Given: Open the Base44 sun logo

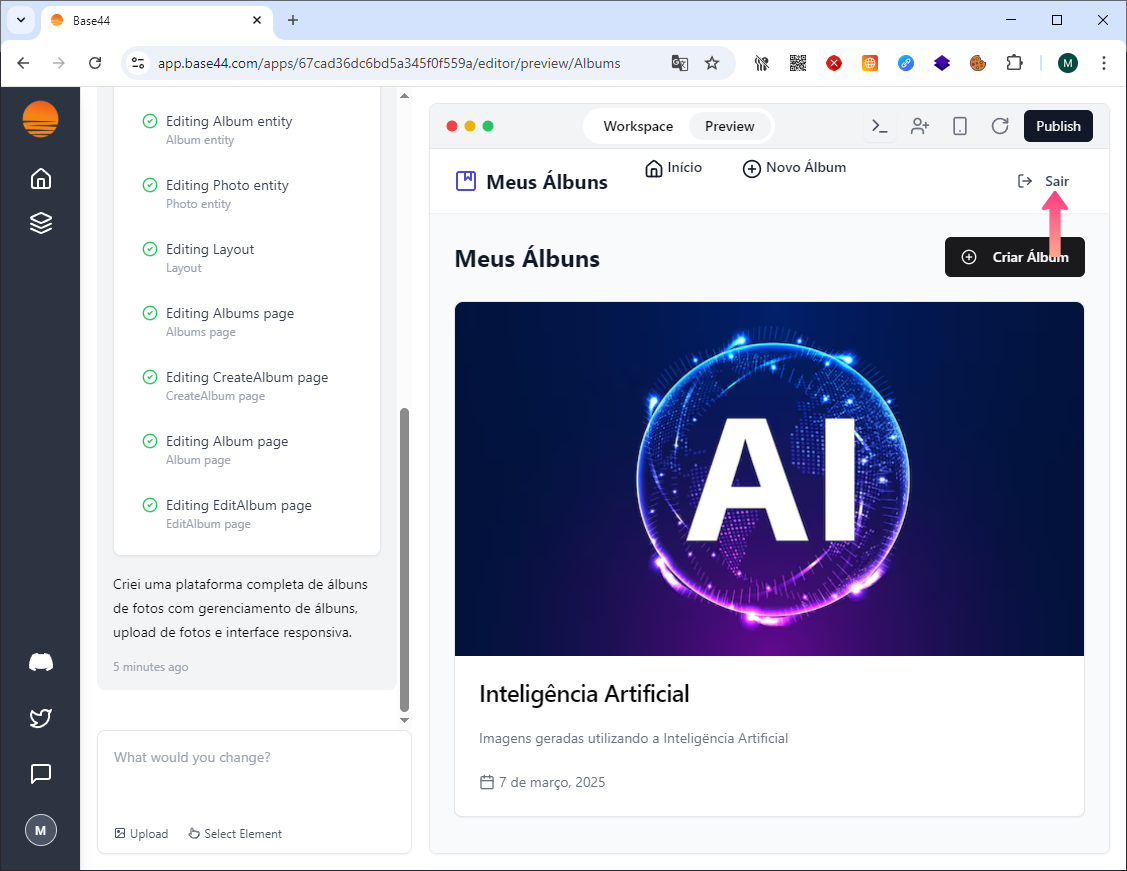Looking at the screenshot, I should 40,119.
